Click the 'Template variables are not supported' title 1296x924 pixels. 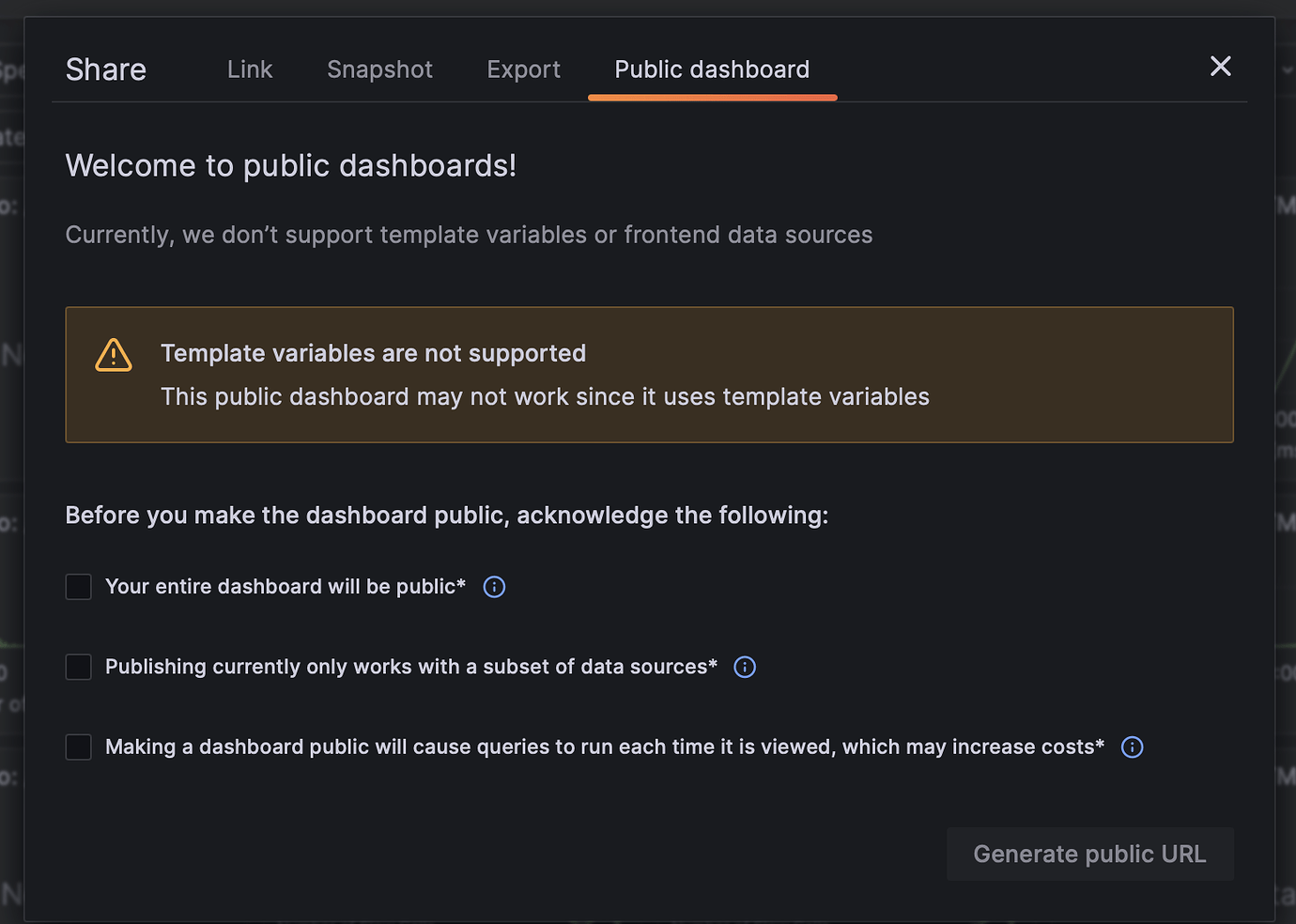point(373,353)
